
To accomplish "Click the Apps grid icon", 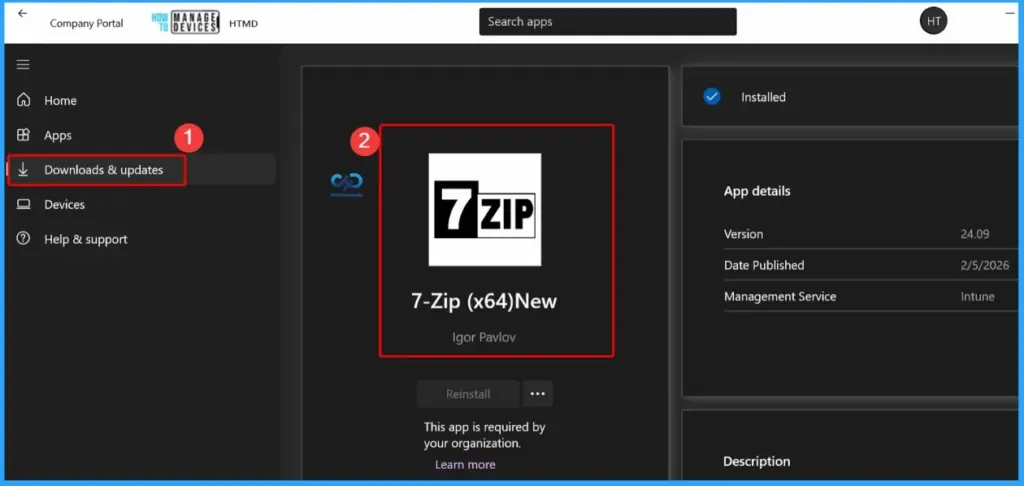I will [24, 135].
